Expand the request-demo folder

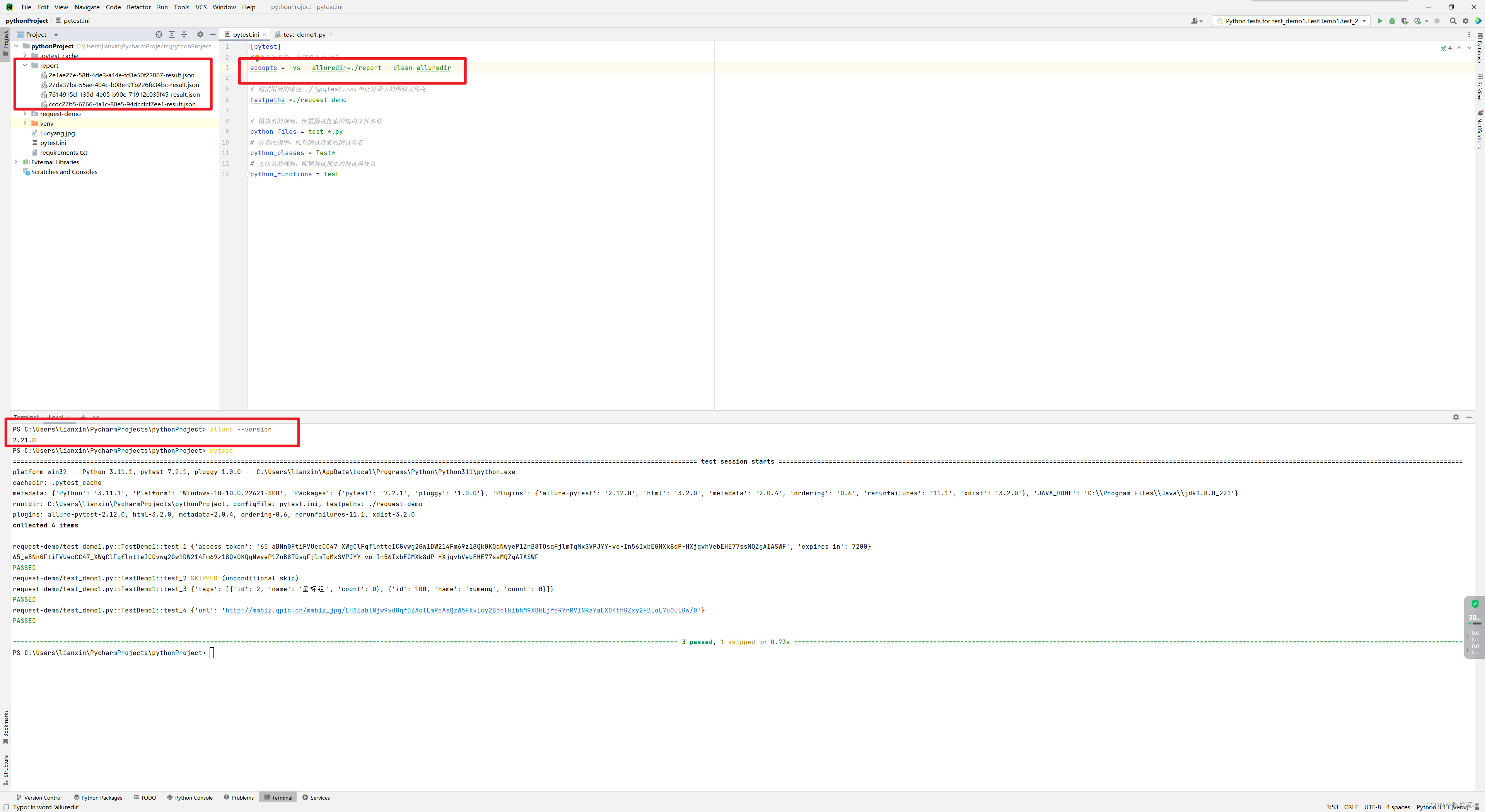coord(25,114)
